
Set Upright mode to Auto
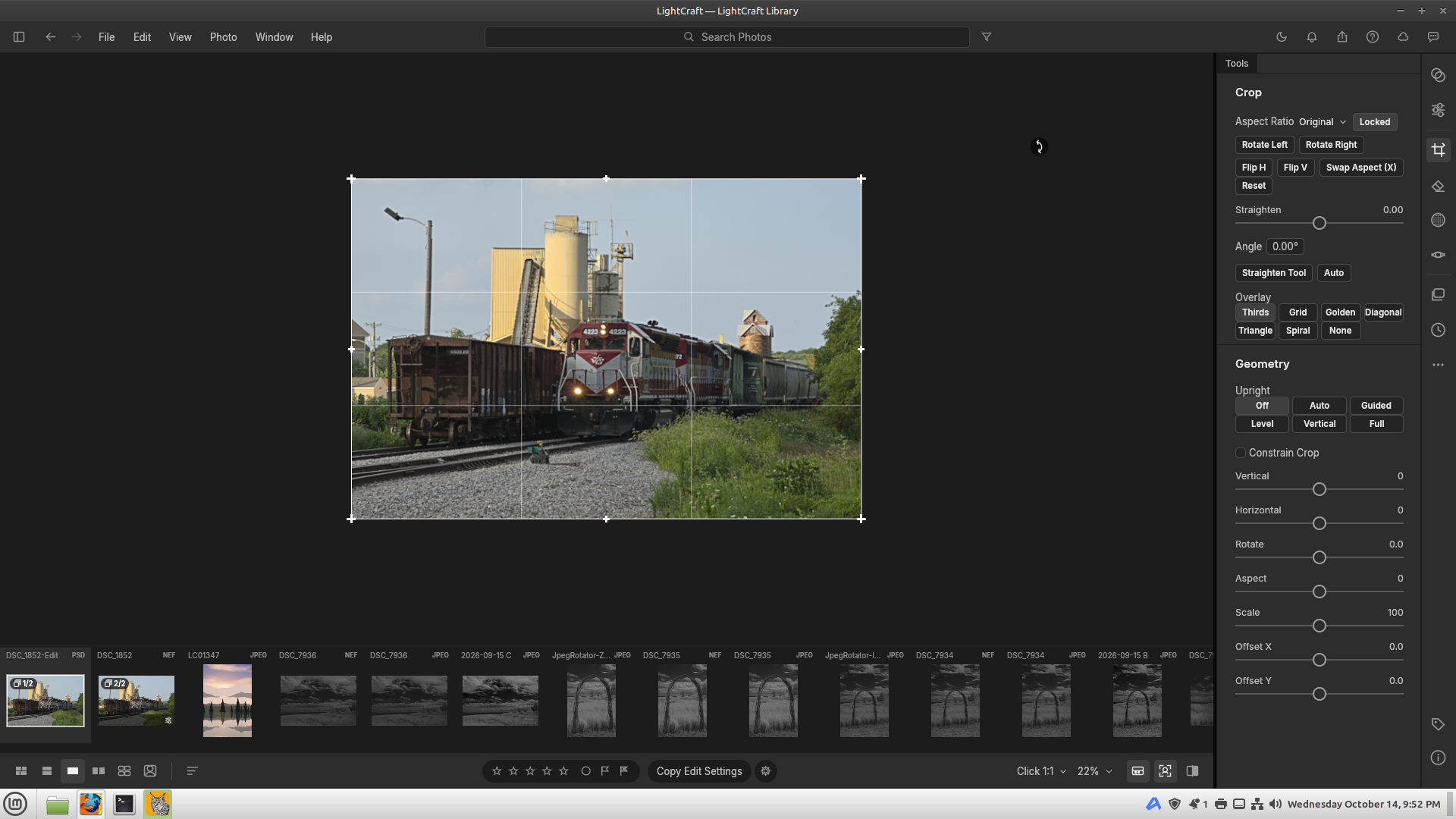click(1319, 406)
